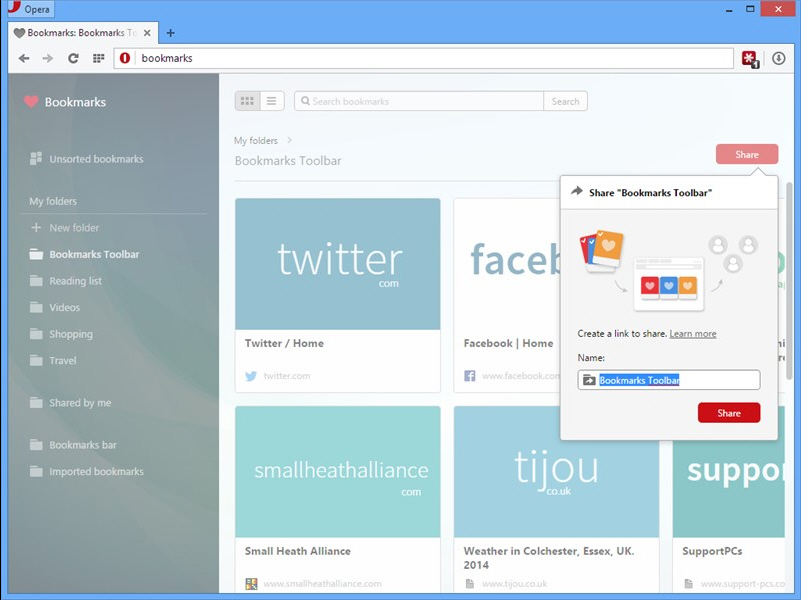Select Unsorted bookmarks in sidebar
This screenshot has width=801, height=600.
point(96,159)
